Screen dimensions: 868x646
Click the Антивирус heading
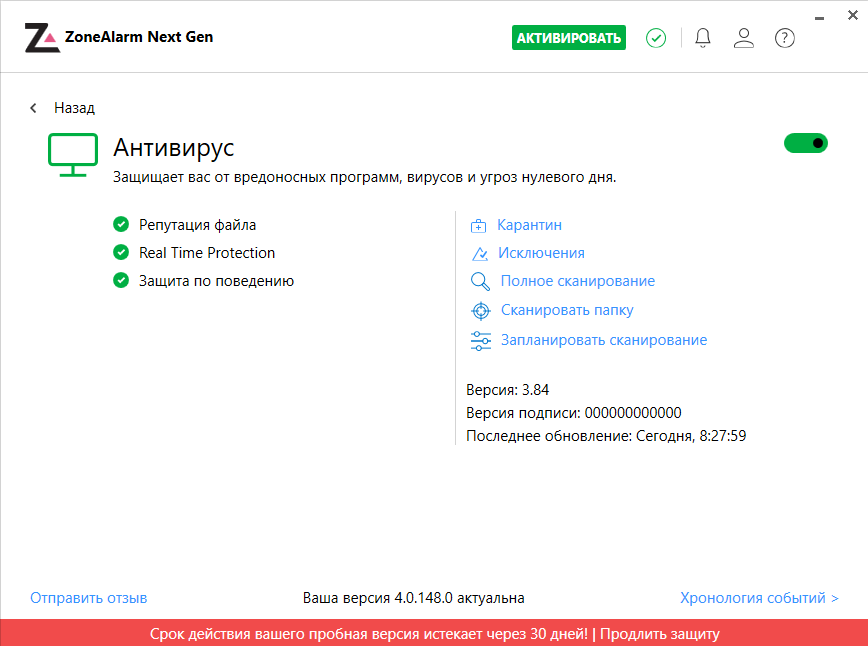174,148
